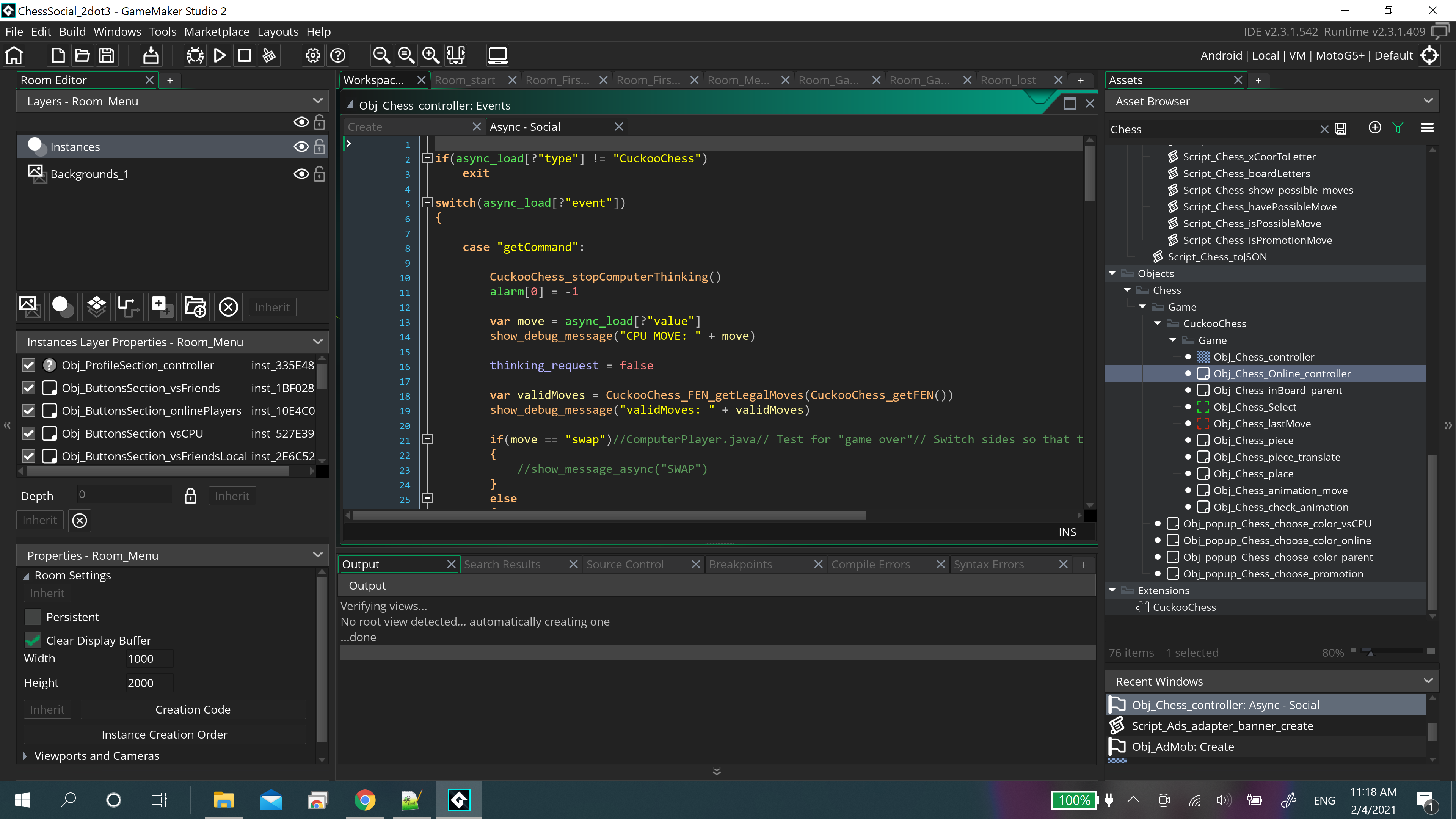Open the Marketplace menu

(x=217, y=31)
